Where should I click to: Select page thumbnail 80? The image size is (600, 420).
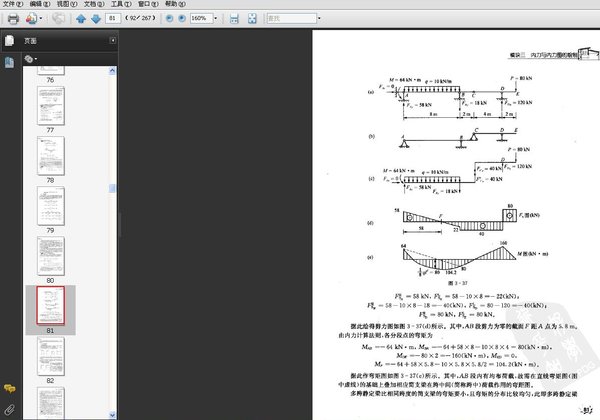[51, 256]
